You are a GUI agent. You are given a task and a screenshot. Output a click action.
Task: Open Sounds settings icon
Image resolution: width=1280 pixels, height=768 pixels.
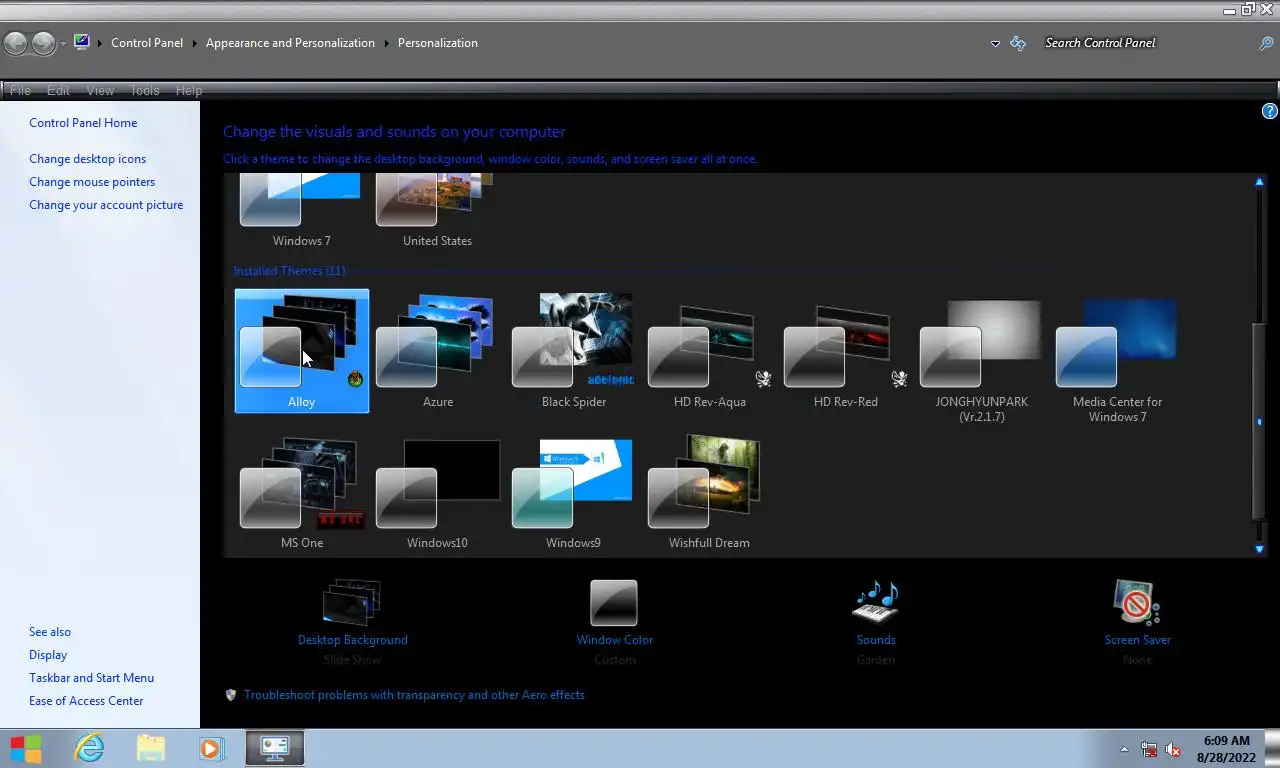[876, 603]
